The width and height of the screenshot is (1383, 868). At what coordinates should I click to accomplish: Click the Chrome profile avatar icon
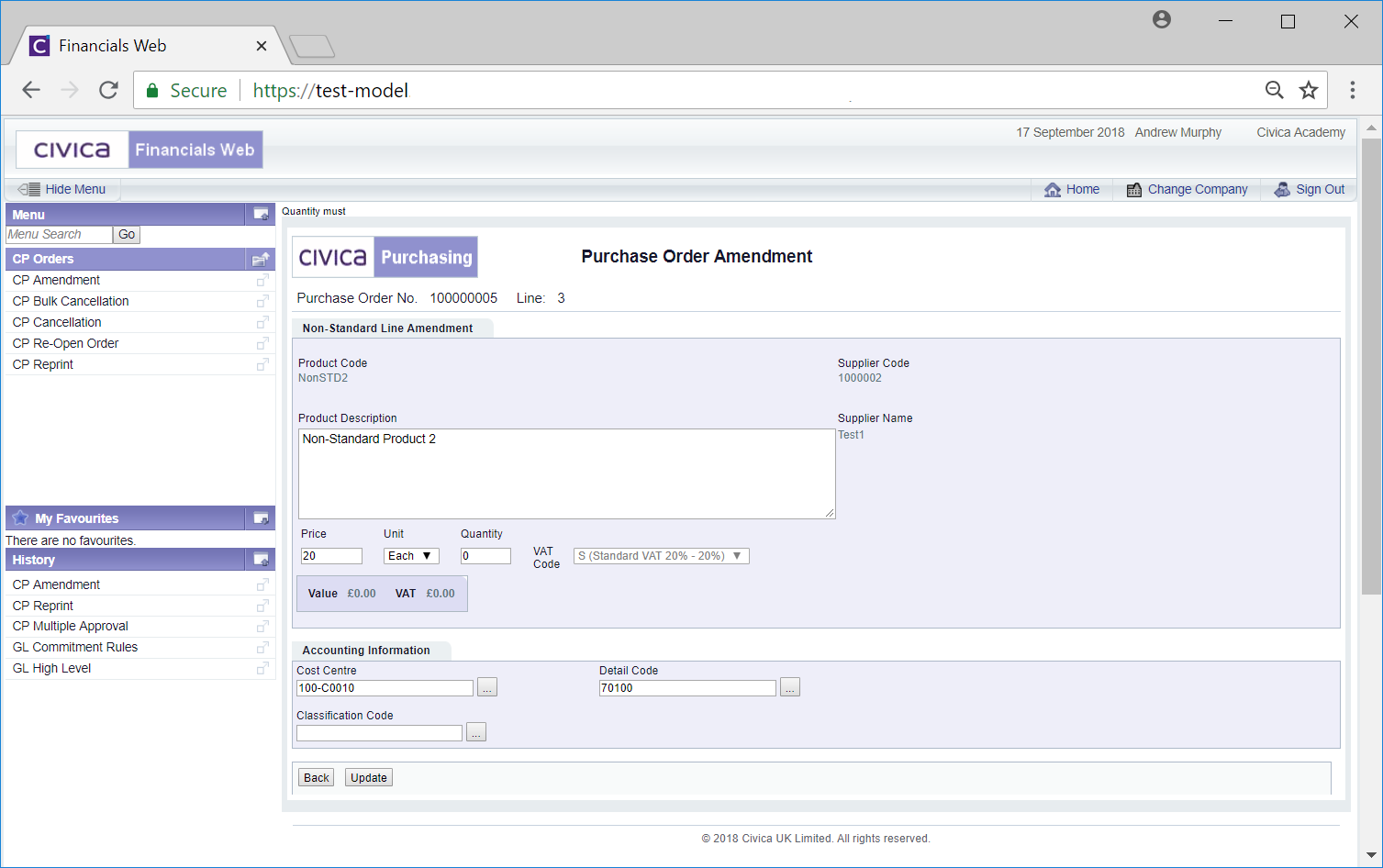pyautogui.click(x=1162, y=19)
